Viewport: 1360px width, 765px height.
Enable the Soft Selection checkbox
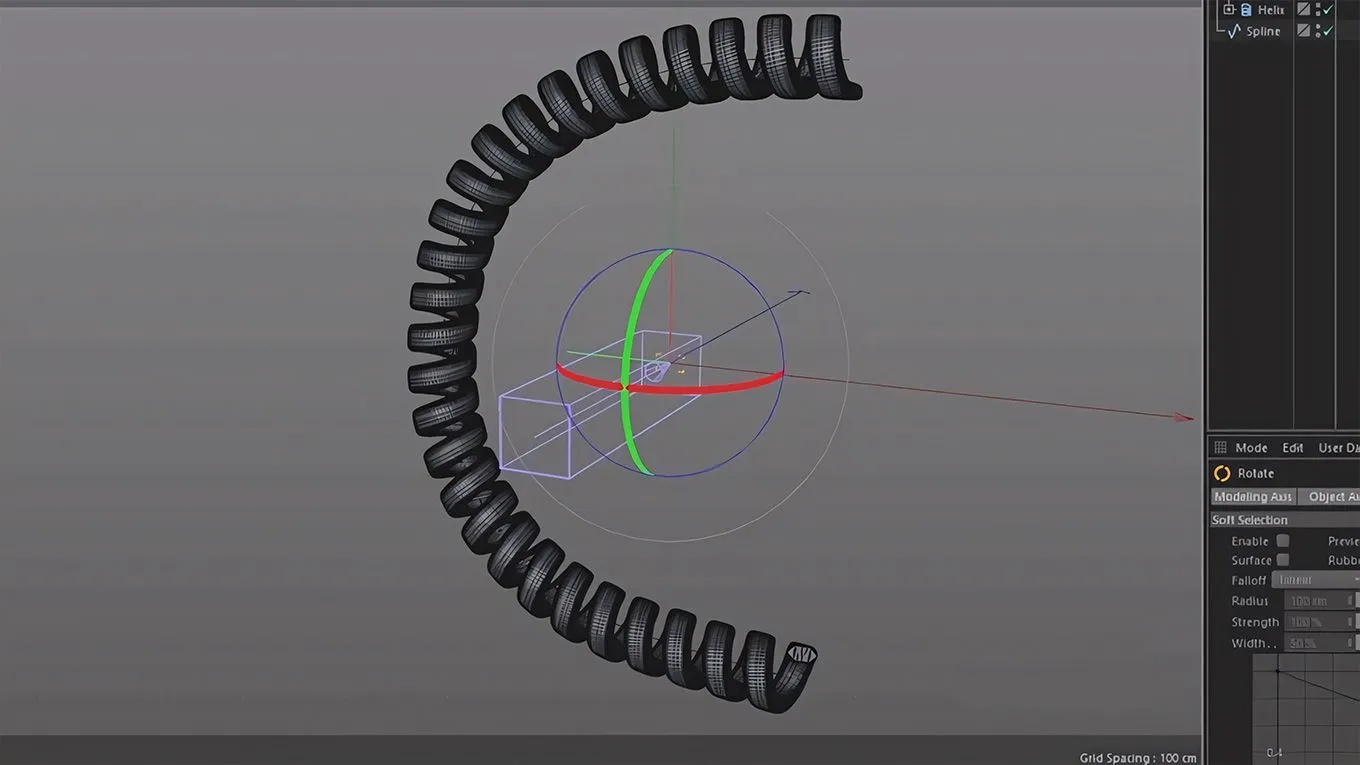click(x=1282, y=541)
